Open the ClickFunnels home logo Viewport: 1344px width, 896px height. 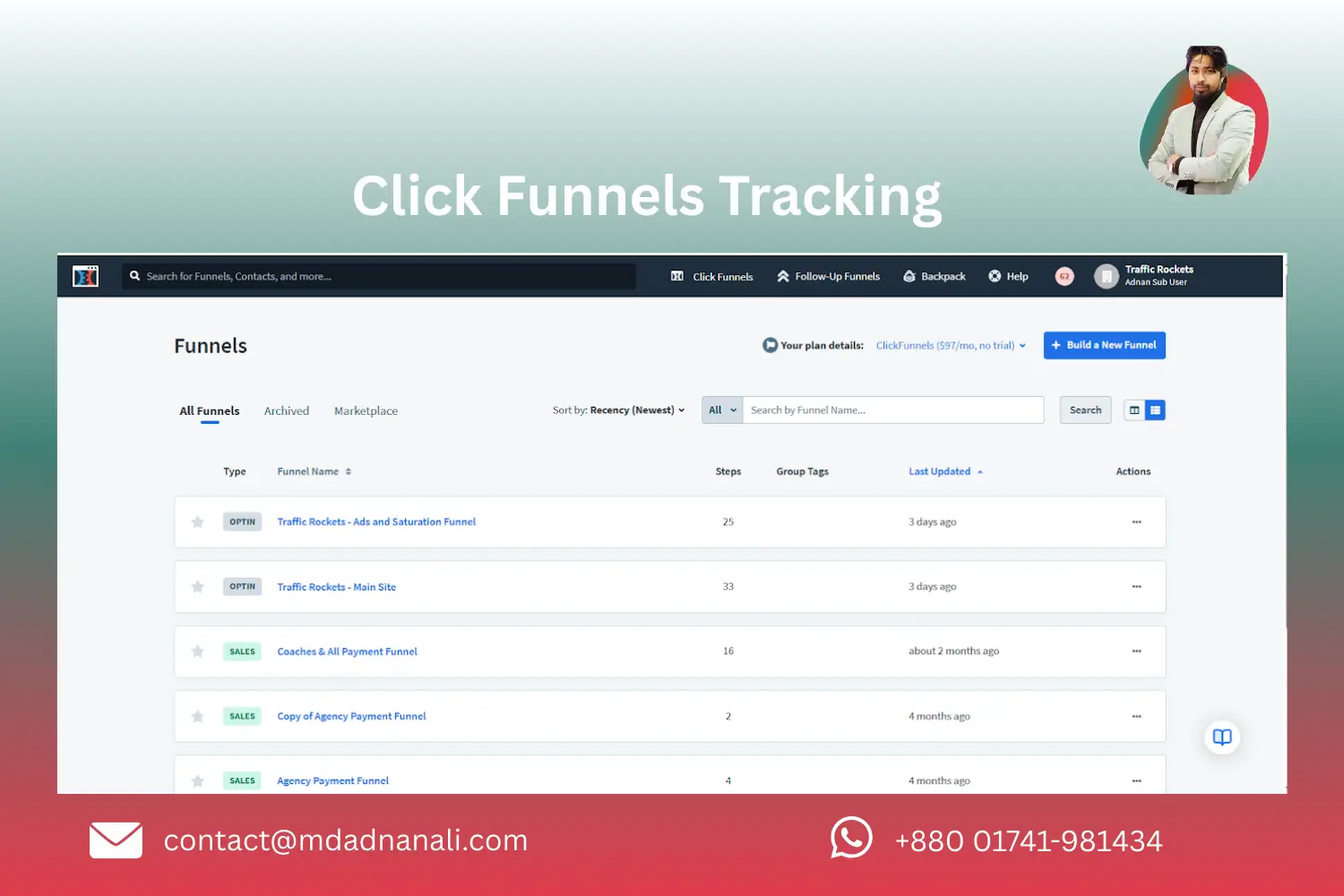[x=86, y=276]
